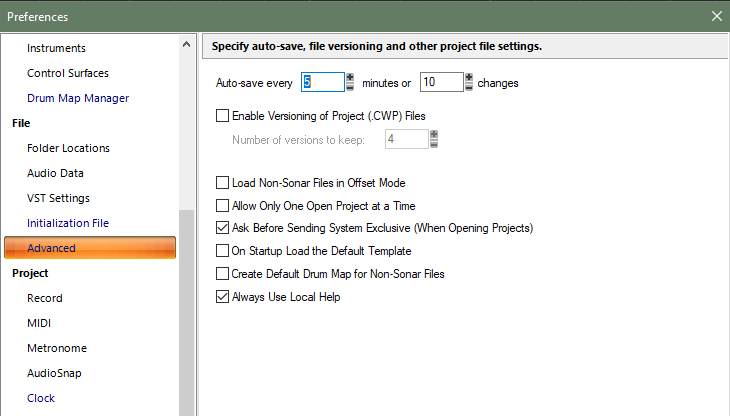Screen dimensions: 730x416
Task: Open the Metronome project settings
Action: [x=57, y=348]
